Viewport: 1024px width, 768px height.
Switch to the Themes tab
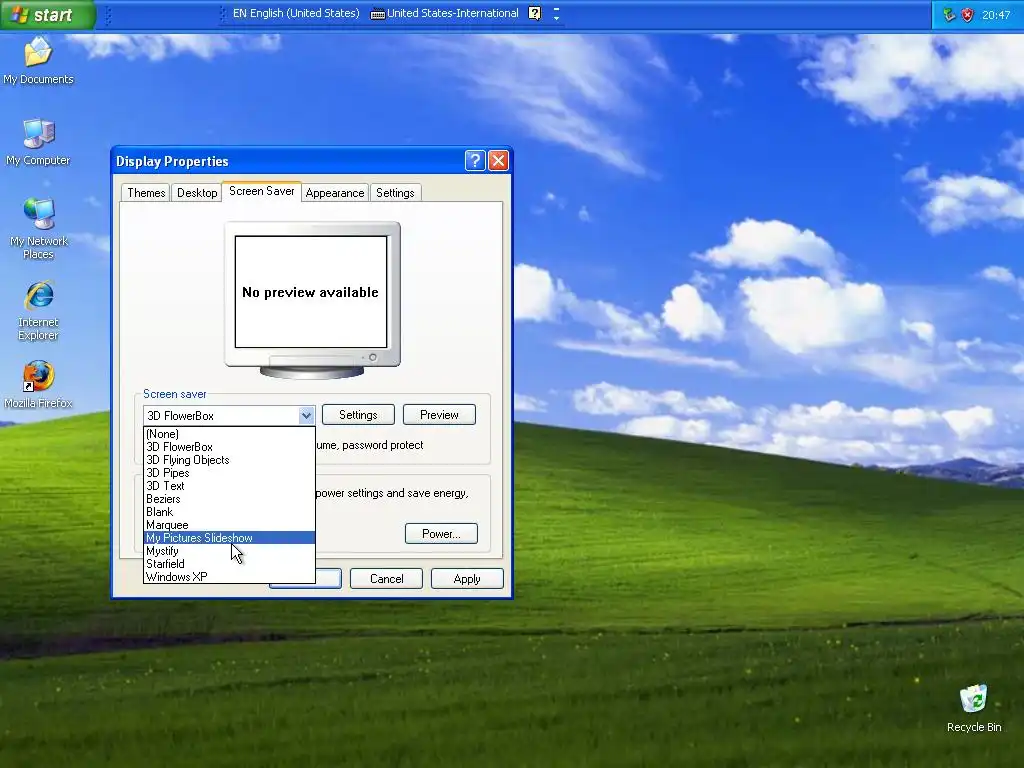tap(146, 193)
